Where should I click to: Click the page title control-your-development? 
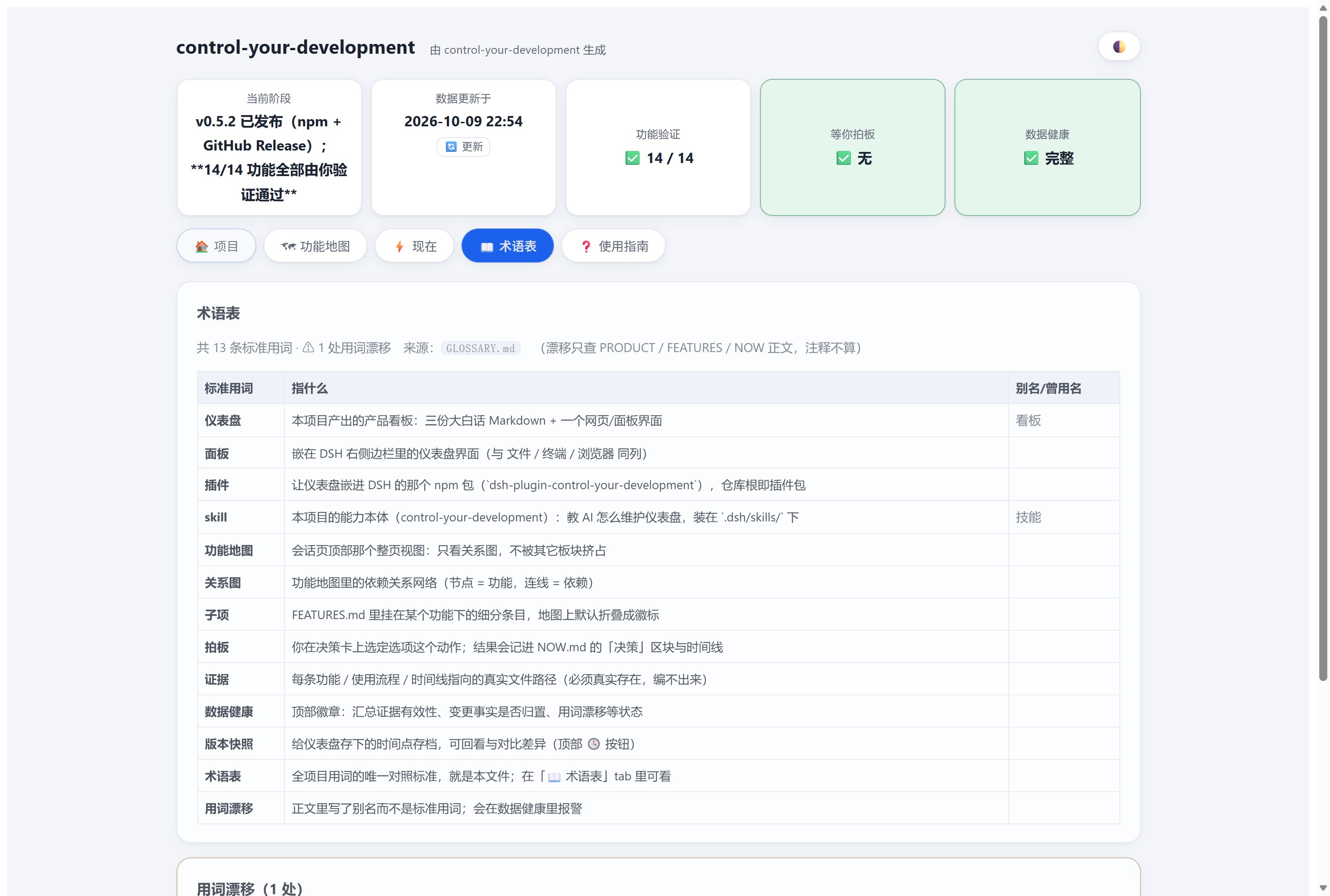(295, 47)
